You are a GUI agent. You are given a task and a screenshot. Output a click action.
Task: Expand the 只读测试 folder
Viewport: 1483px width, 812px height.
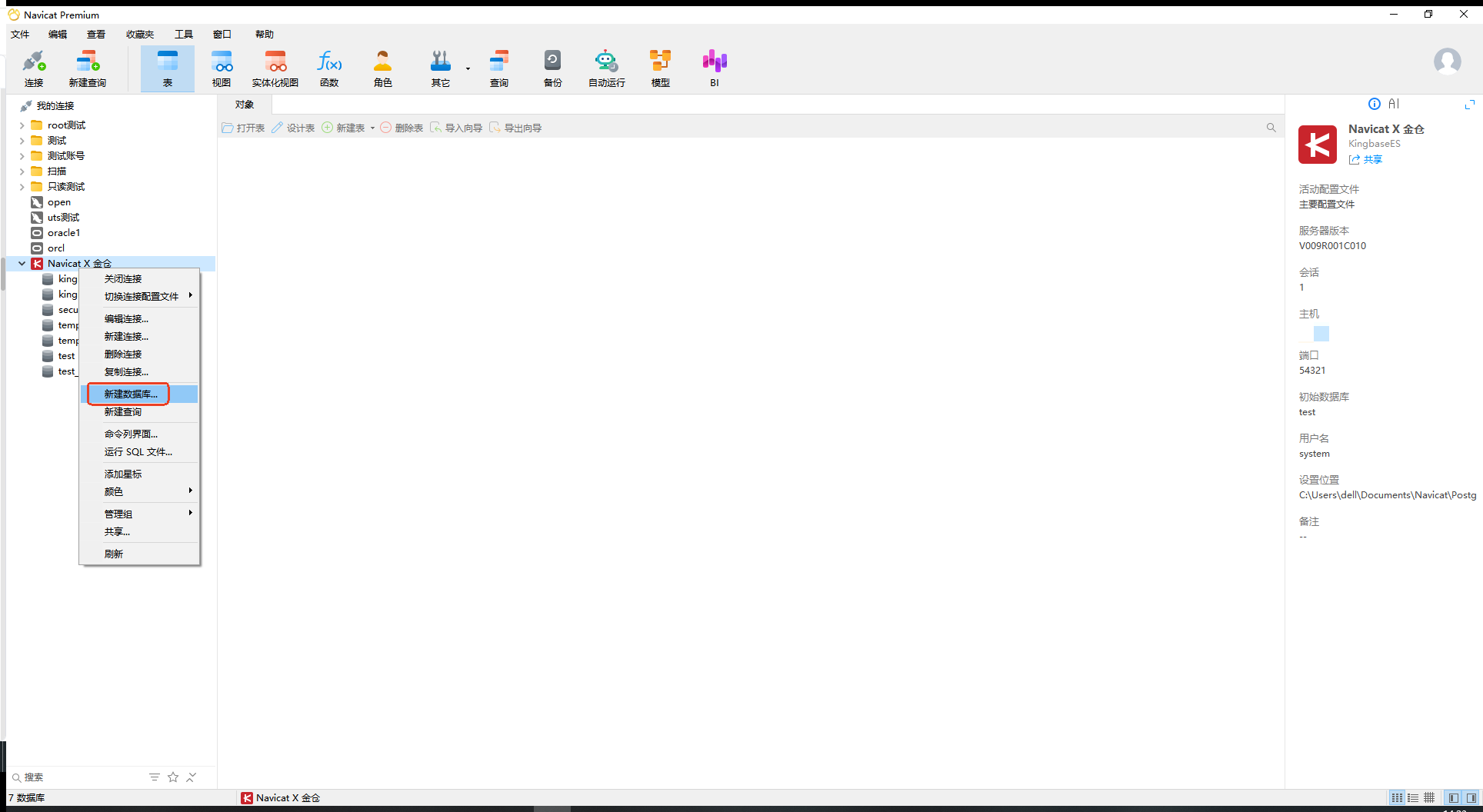tap(22, 187)
